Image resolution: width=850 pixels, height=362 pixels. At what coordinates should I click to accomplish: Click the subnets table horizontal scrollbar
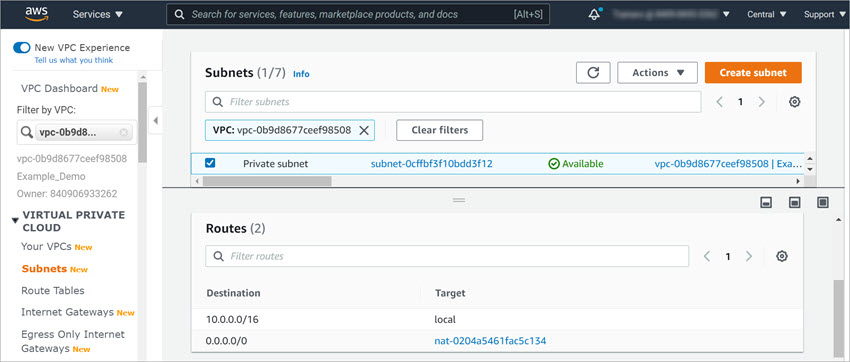point(267,181)
